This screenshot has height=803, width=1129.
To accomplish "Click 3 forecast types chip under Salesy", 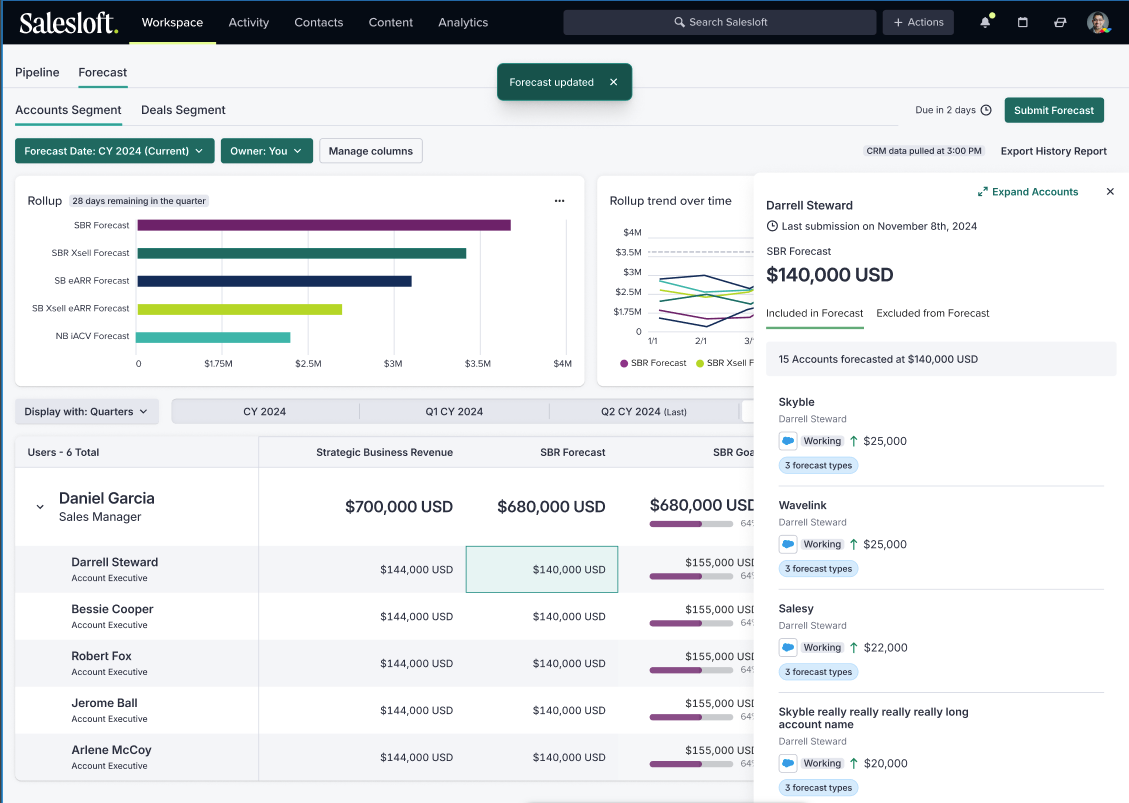I will tap(818, 672).
